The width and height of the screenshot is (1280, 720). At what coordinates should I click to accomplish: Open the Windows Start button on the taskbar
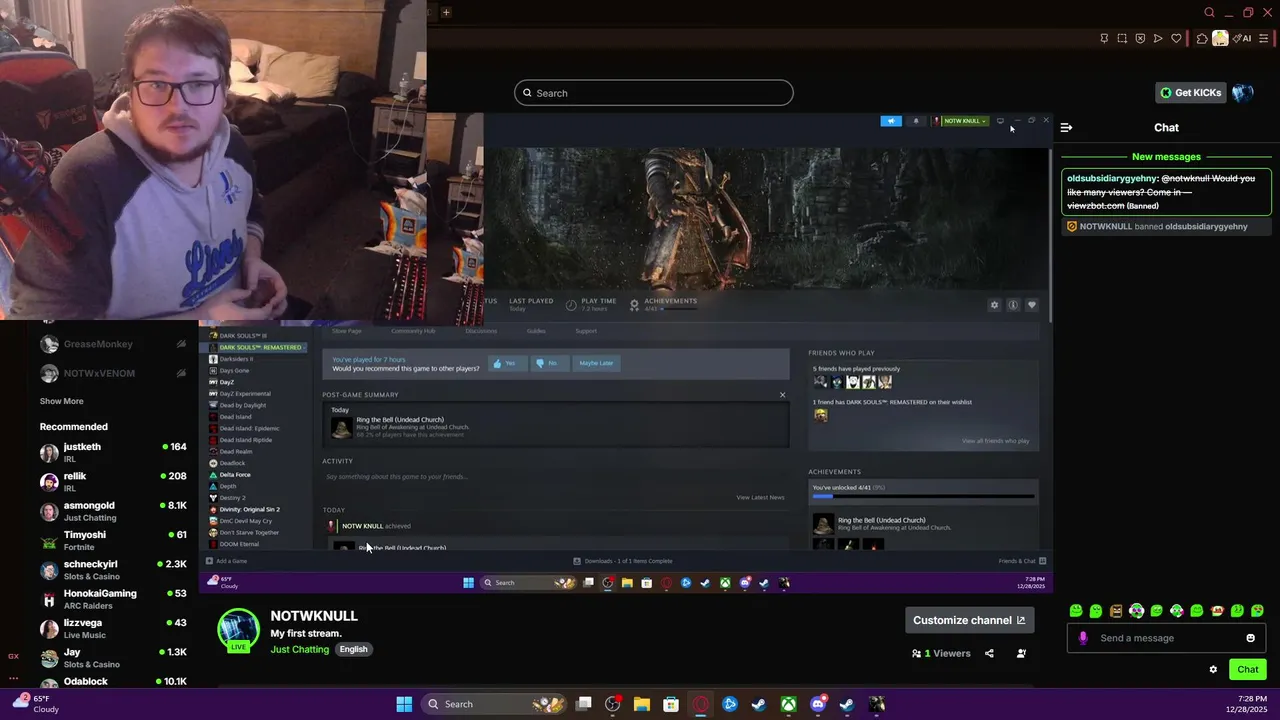coord(404,704)
